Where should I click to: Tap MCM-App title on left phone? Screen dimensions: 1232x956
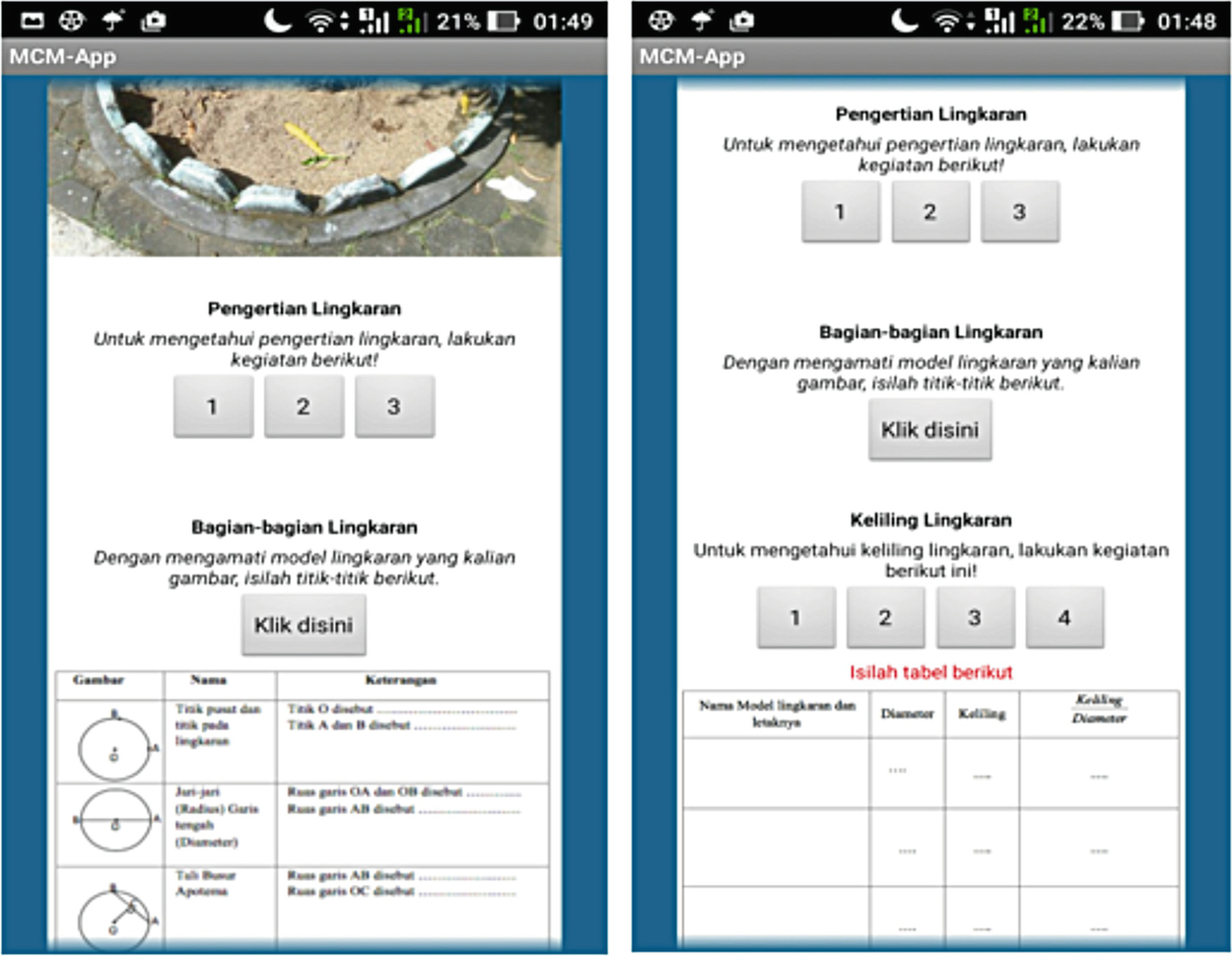[62, 57]
